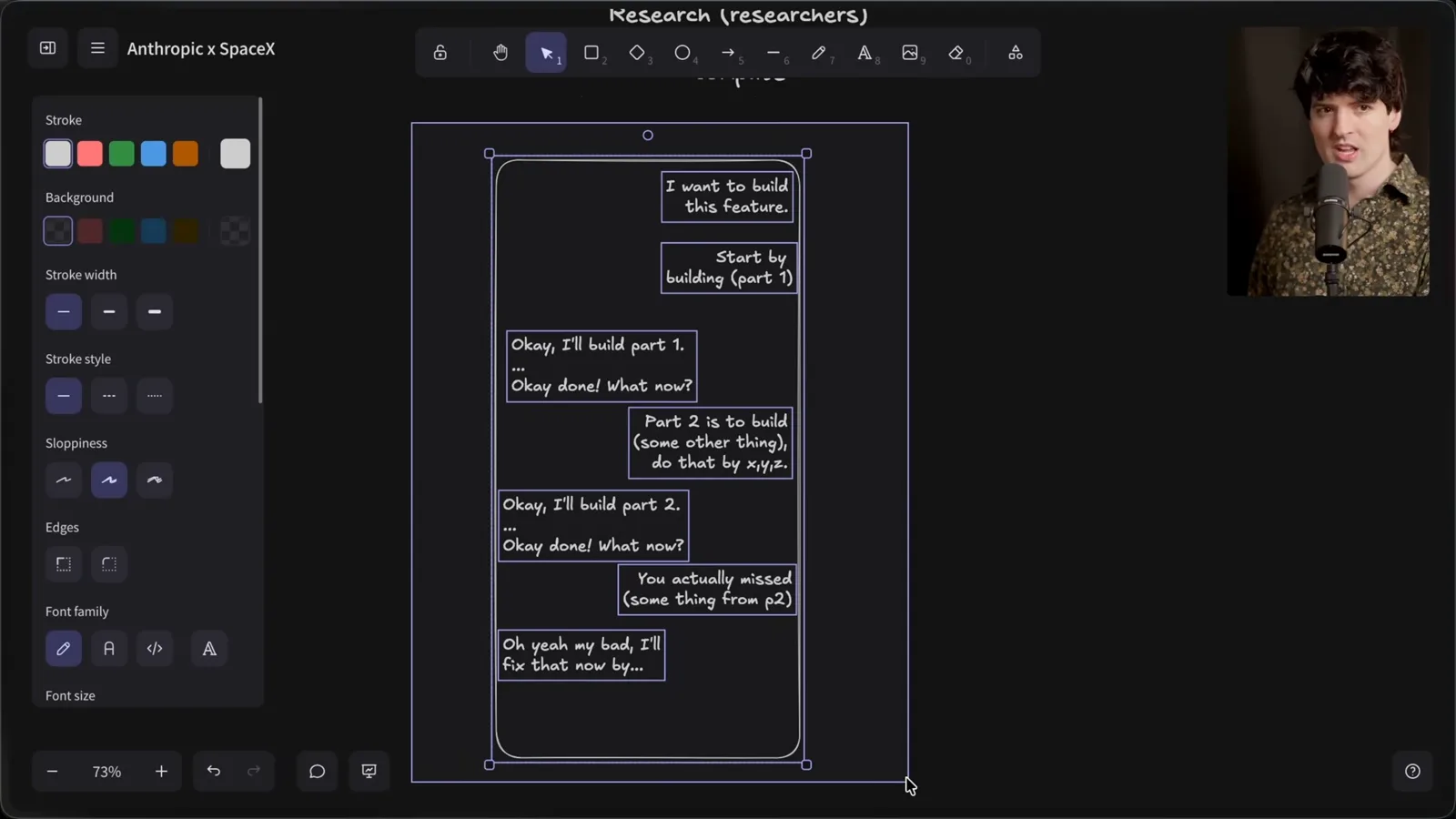This screenshot has height=819, width=1456.
Task: Select the Arrow tool
Action: 728,53
